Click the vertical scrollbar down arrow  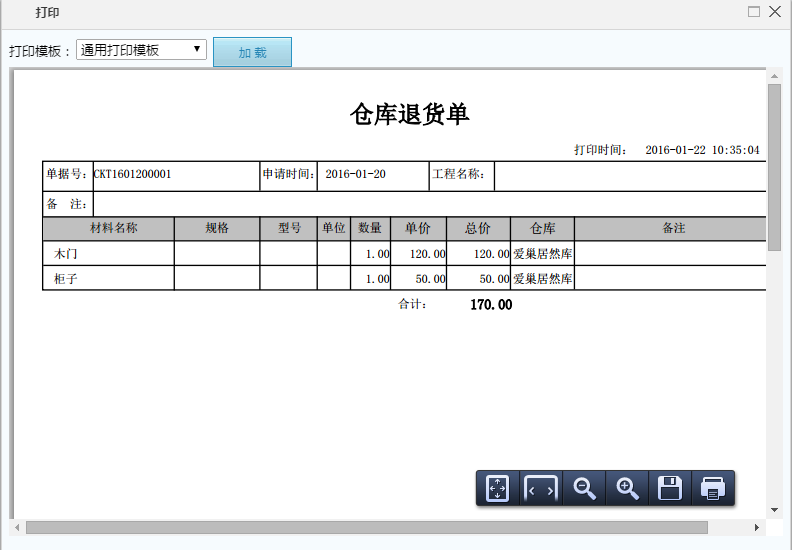(774, 510)
